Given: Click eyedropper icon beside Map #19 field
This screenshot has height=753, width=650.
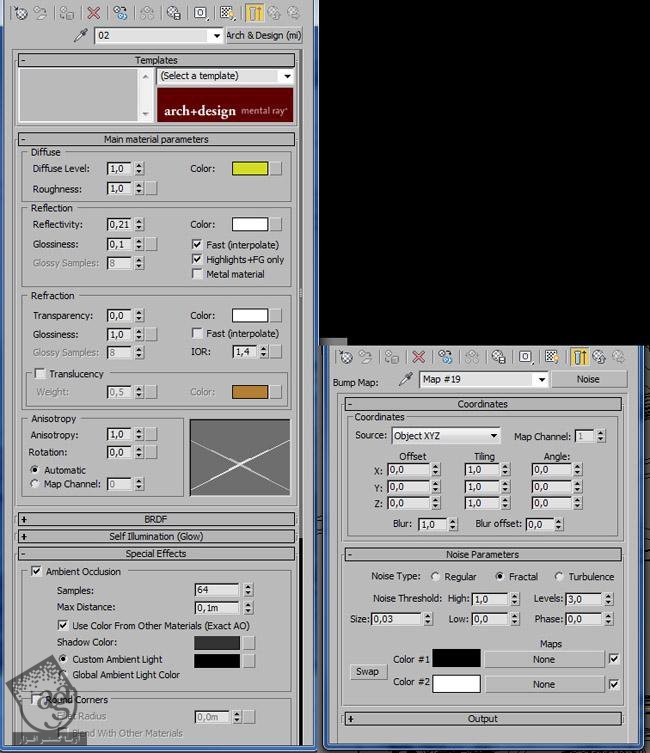Looking at the screenshot, I should tap(406, 380).
